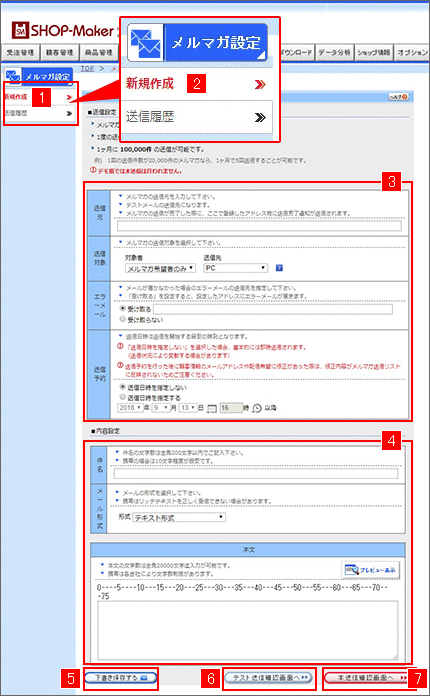The width and height of the screenshot is (430, 696).
Task: Click the SHOP-Maker logo icon
Action: pos(20,30)
